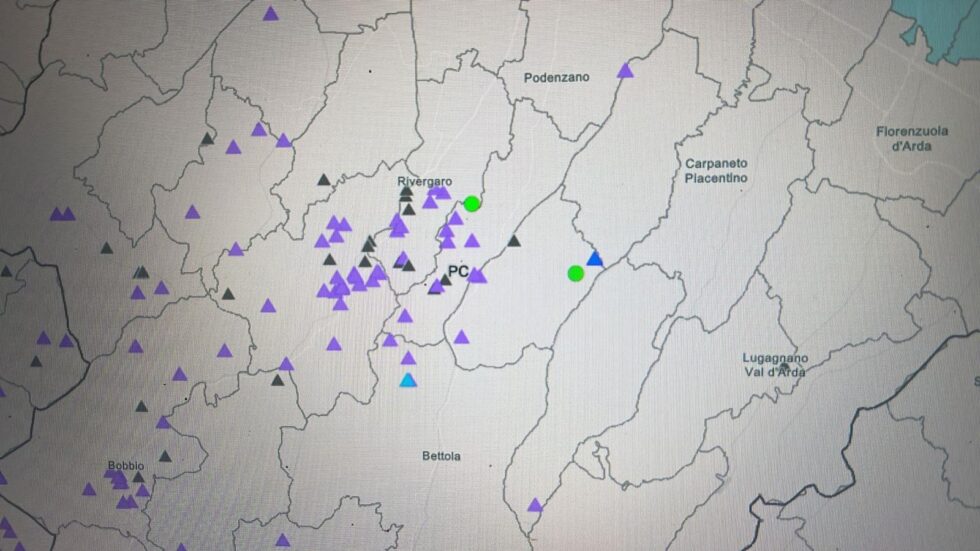Select the Bettola municipality label
Image resolution: width=980 pixels, height=551 pixels.
pos(441,456)
